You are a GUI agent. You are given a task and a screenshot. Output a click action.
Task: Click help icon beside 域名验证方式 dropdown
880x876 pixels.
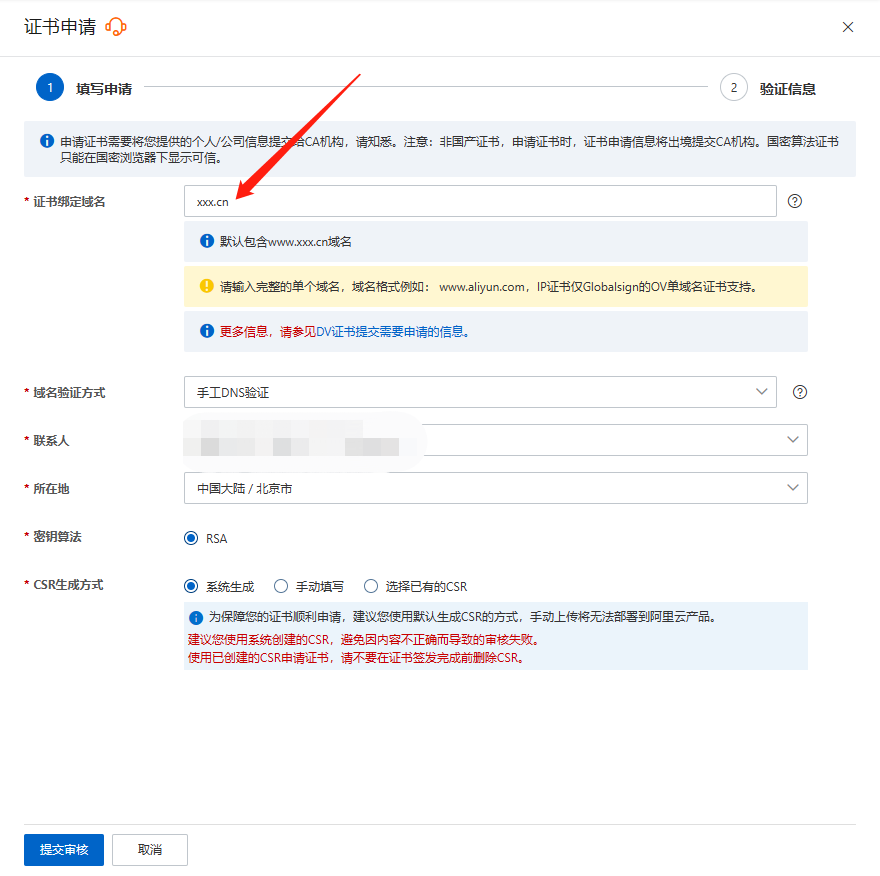click(800, 392)
